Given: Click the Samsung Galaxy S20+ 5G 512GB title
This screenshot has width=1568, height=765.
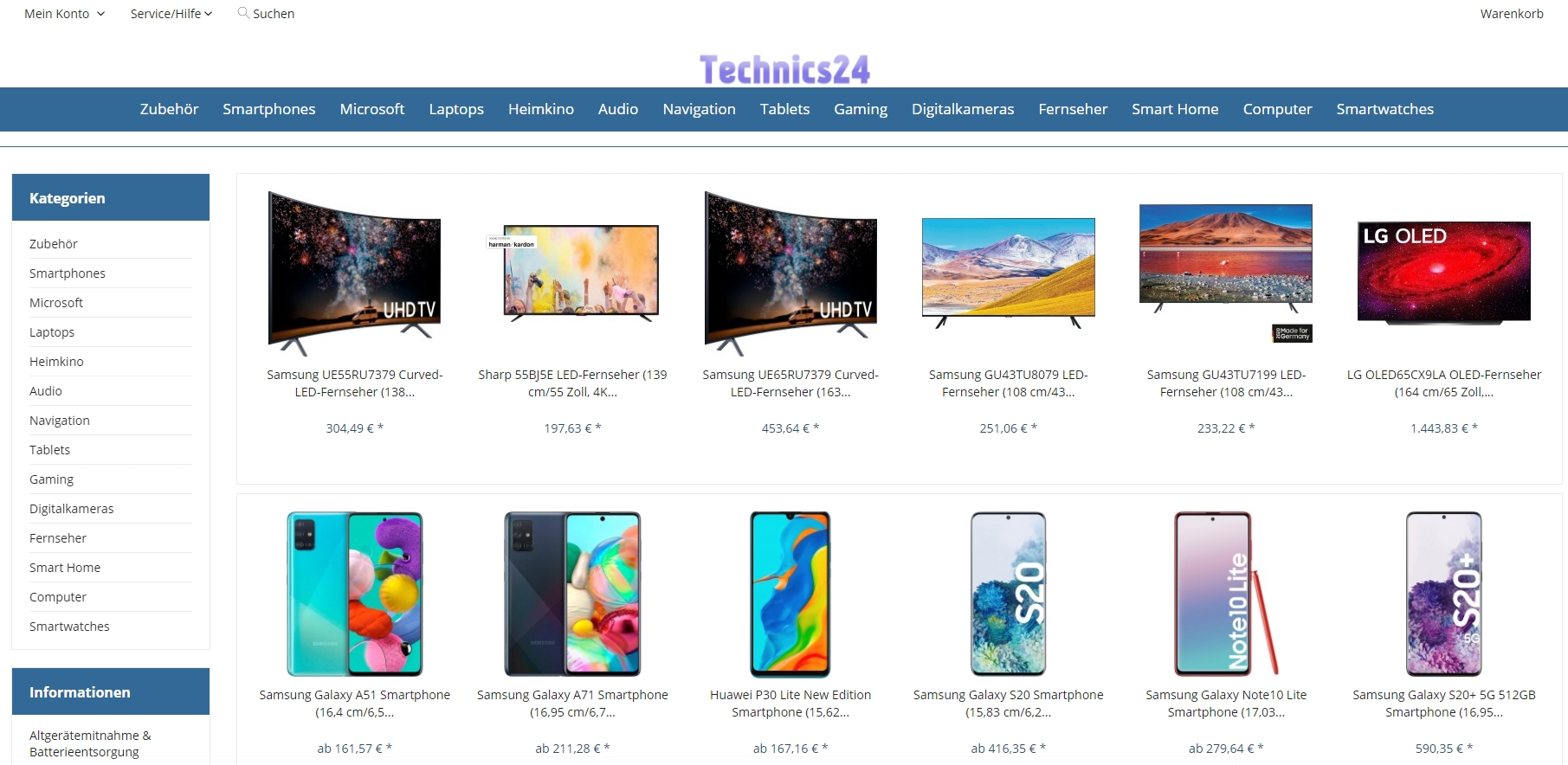Looking at the screenshot, I should pos(1444,704).
